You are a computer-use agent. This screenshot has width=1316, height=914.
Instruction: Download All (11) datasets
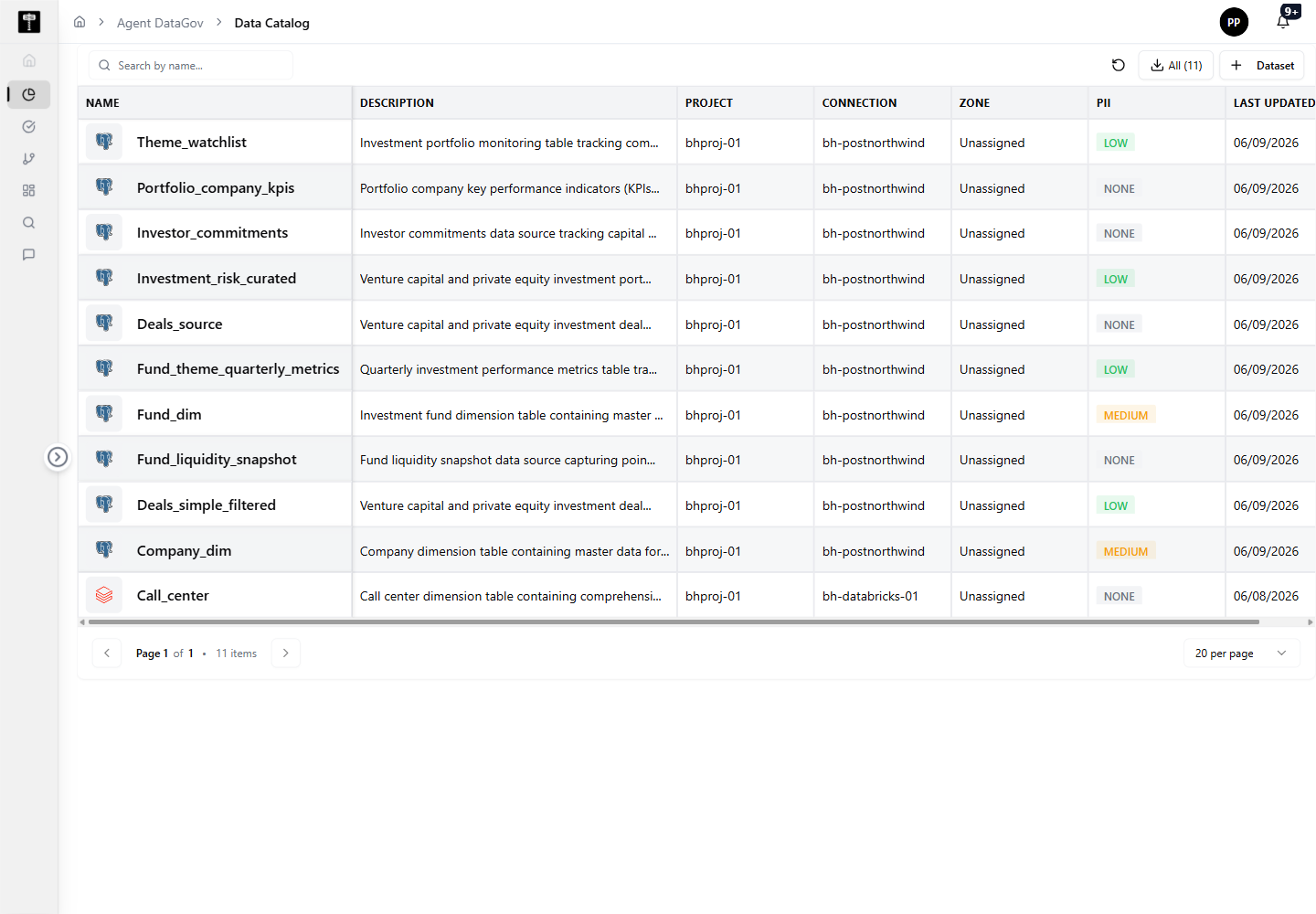pyautogui.click(x=1176, y=65)
